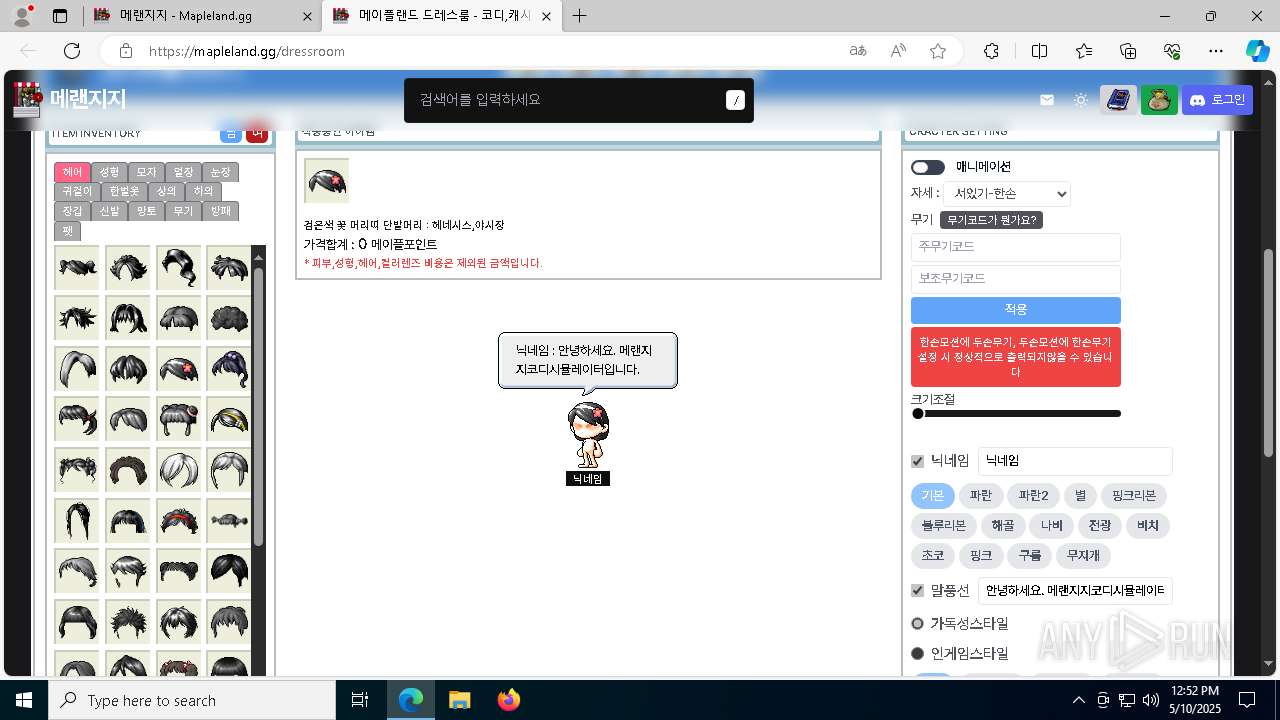Toggle the sun light-mode icon
Image resolution: width=1280 pixels, height=720 pixels.
[x=1081, y=100]
